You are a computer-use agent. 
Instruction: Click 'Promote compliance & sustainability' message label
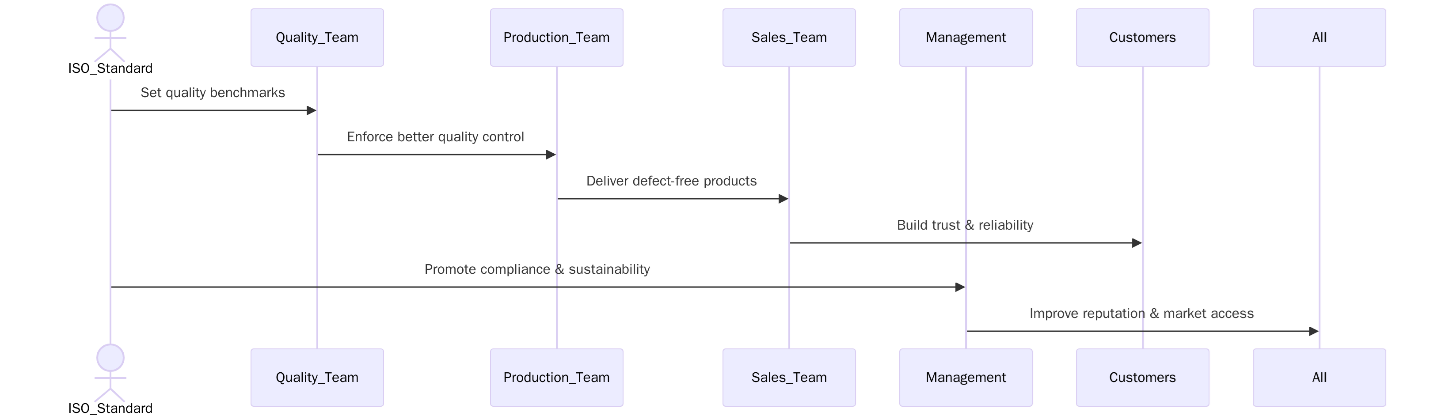[x=537, y=269]
